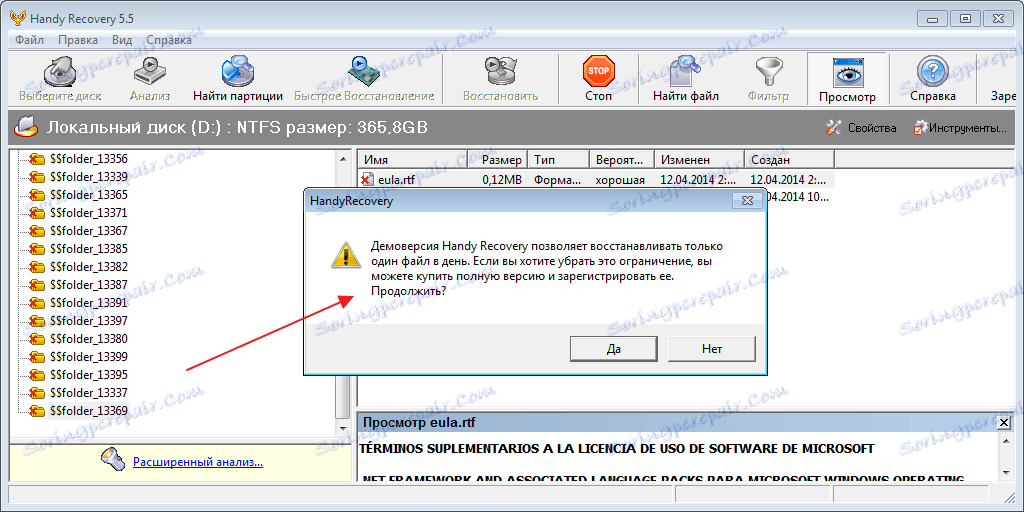Close the Просмотр eula.rtf preview pane
This screenshot has width=1024, height=512.
coord(1005,423)
